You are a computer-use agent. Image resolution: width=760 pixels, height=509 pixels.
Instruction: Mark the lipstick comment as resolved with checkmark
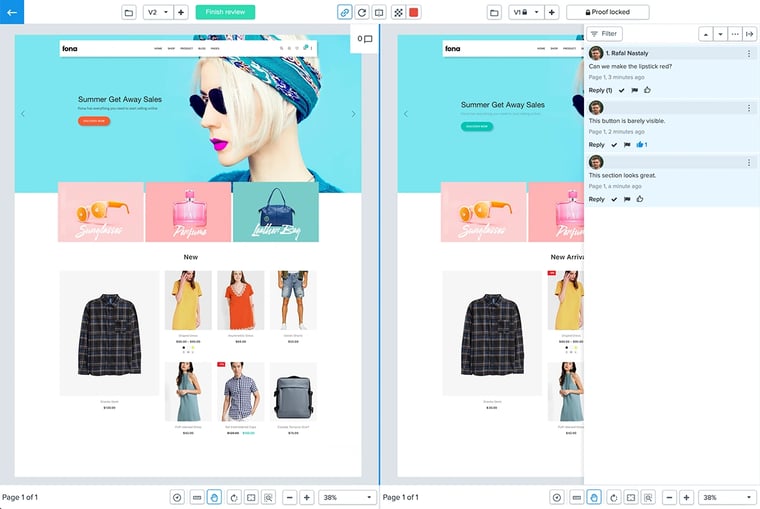click(x=622, y=90)
